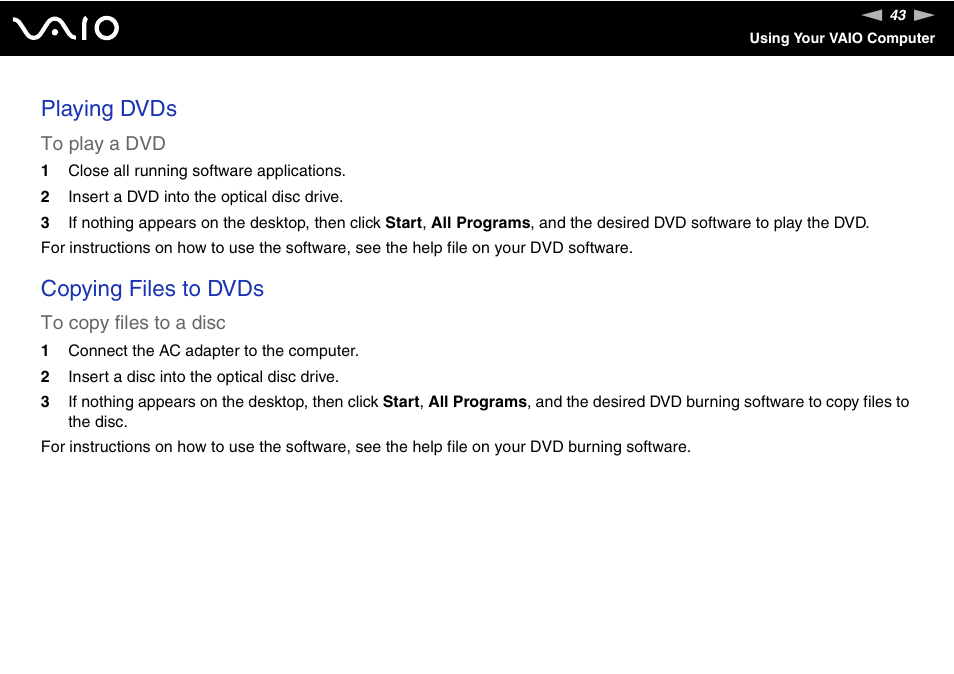This screenshot has height=674, width=954.
Task: Click 'Connect the AC adapter to the computer.'
Action: [x=214, y=351]
